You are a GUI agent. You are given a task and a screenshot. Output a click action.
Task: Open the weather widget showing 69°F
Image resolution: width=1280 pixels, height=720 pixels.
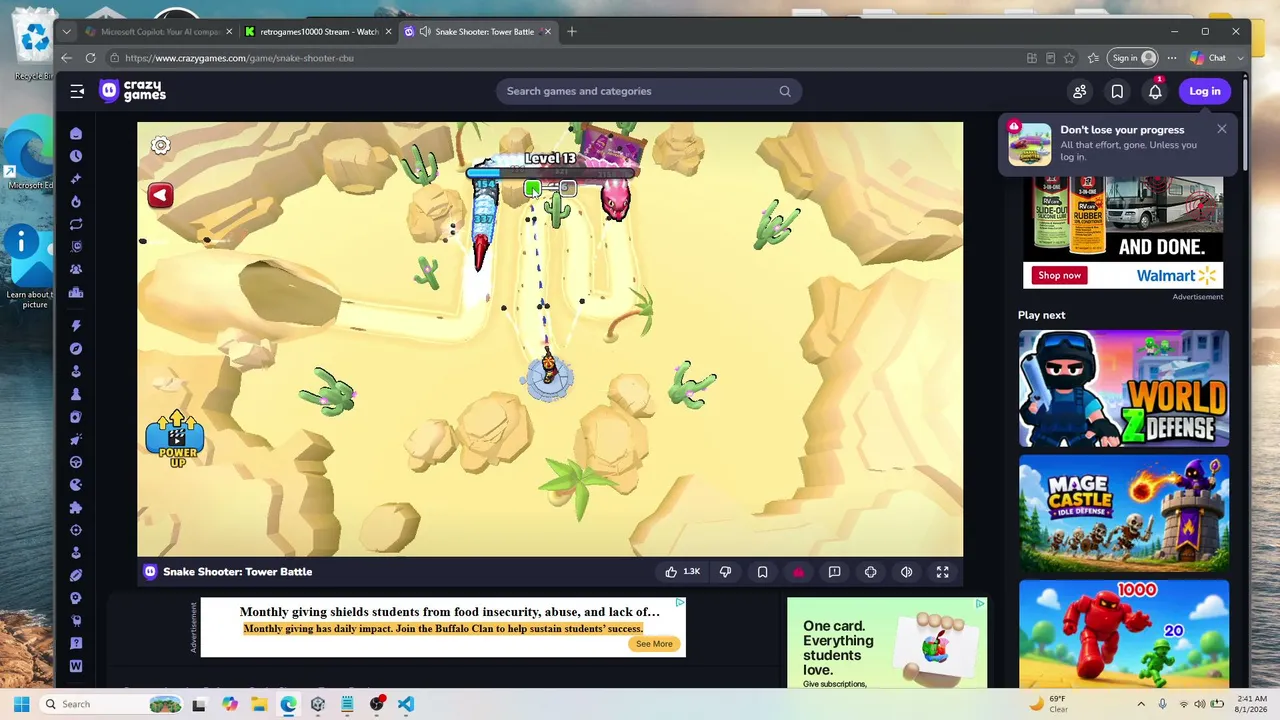[1048, 704]
